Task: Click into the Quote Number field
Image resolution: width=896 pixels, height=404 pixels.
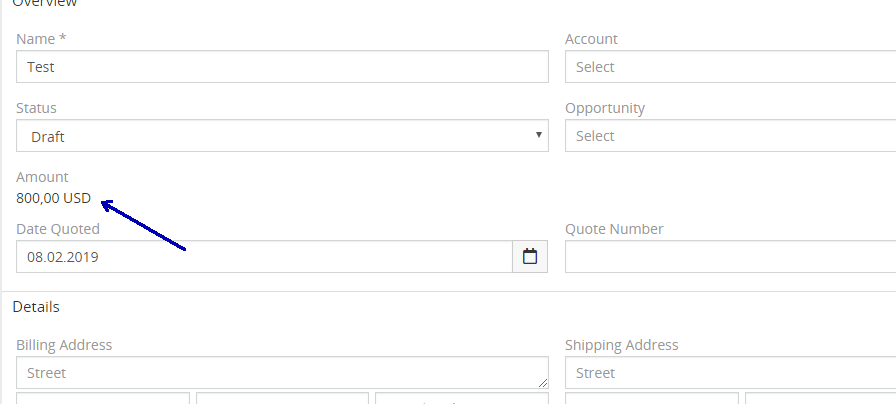Action: point(730,257)
